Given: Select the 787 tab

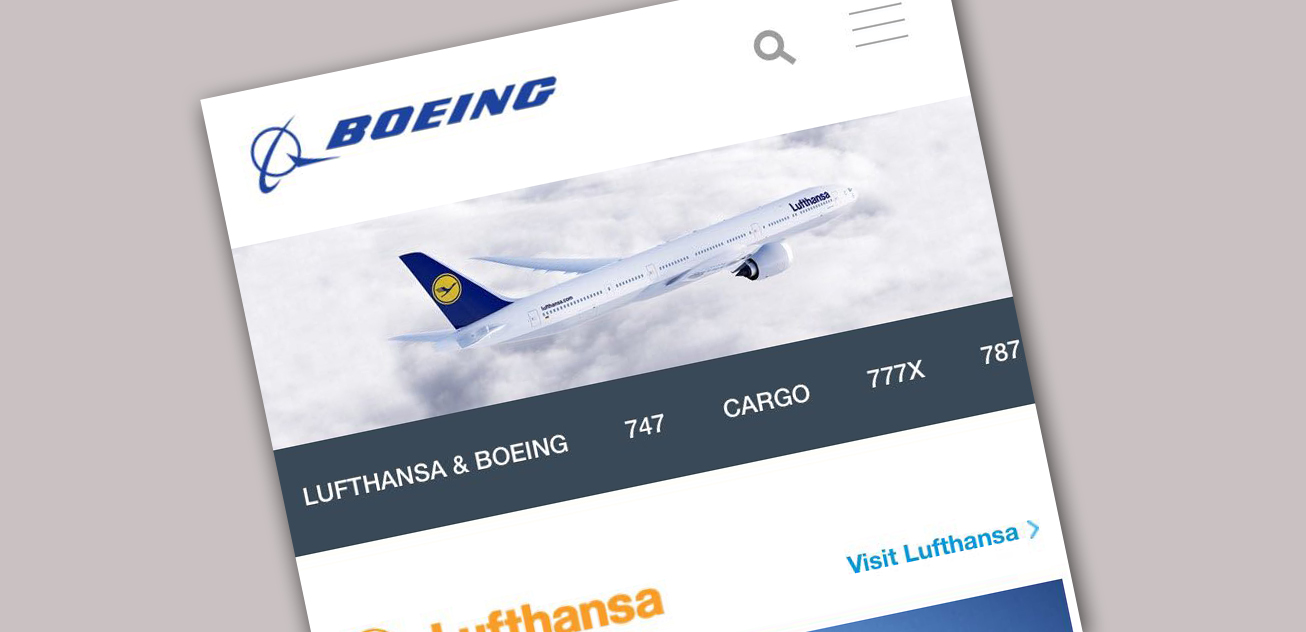Looking at the screenshot, I should tap(1000, 352).
